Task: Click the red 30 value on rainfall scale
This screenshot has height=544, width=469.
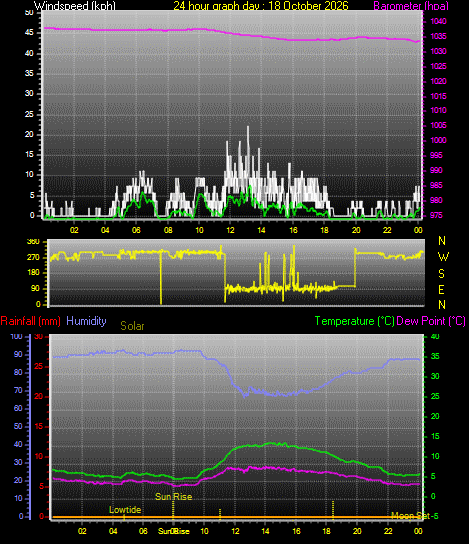Action: pos(39,337)
